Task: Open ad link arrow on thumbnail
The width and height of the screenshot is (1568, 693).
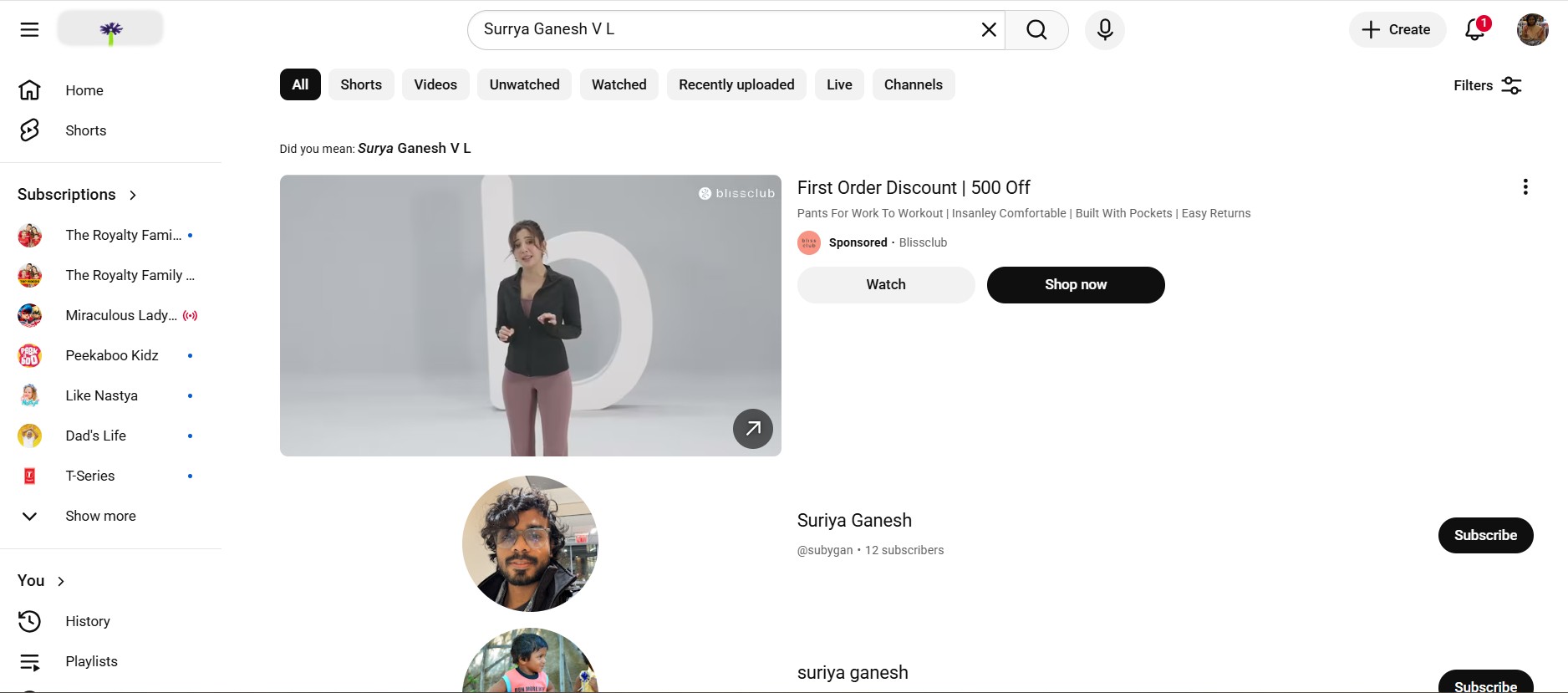Action: point(753,429)
